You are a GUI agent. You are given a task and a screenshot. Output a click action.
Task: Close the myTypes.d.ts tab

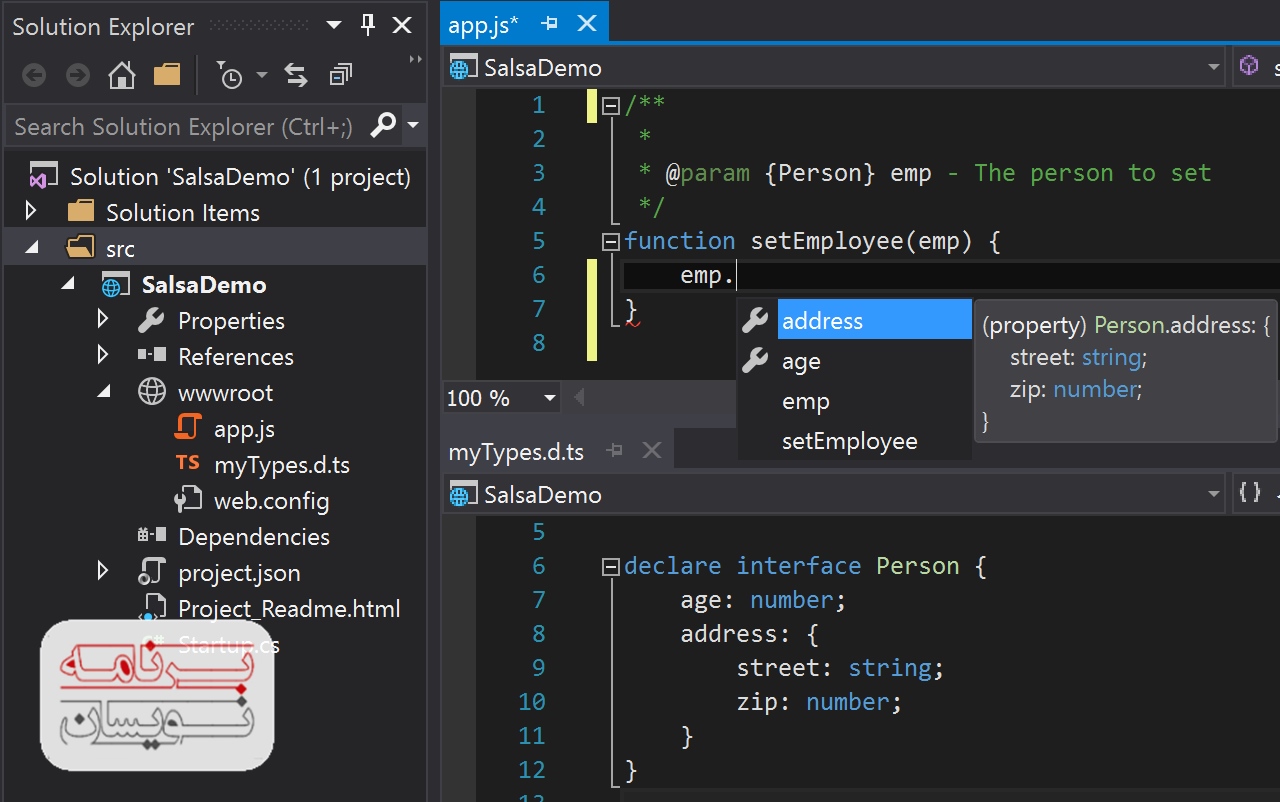652,451
